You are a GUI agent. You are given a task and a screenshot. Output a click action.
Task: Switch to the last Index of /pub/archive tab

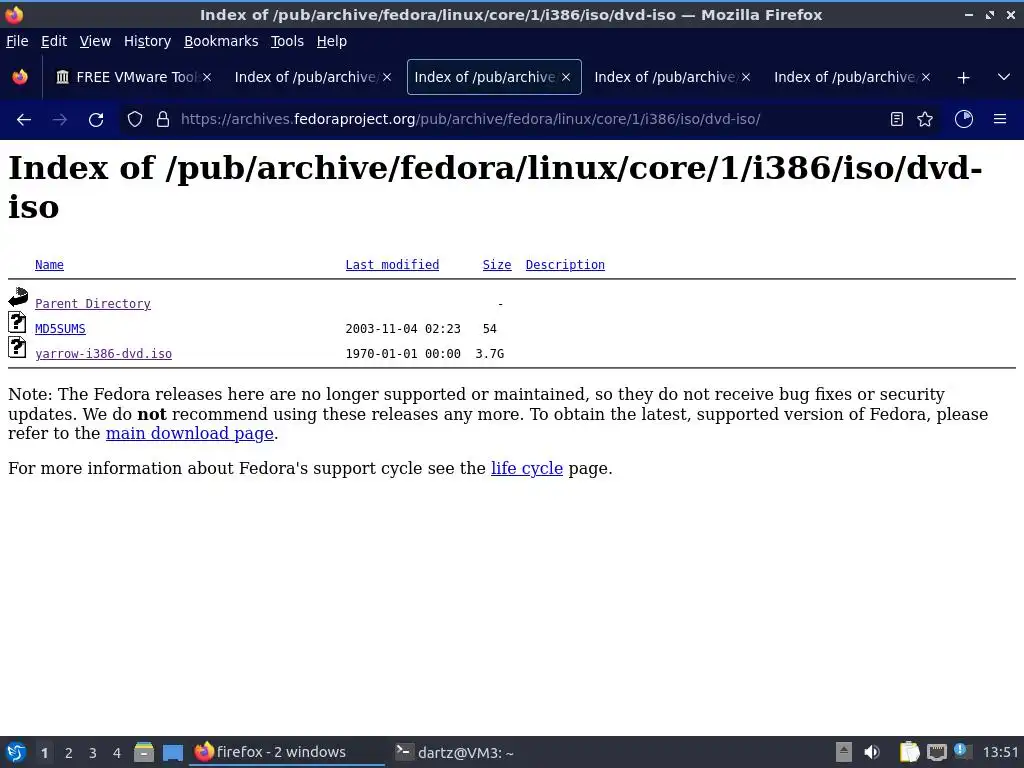(x=852, y=77)
